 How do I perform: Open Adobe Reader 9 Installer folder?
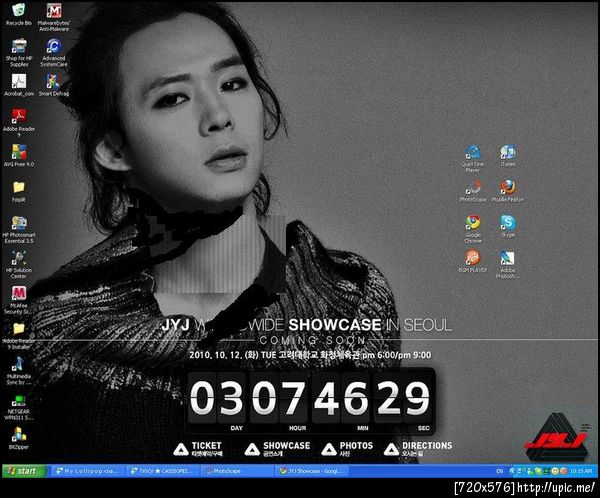(x=19, y=336)
